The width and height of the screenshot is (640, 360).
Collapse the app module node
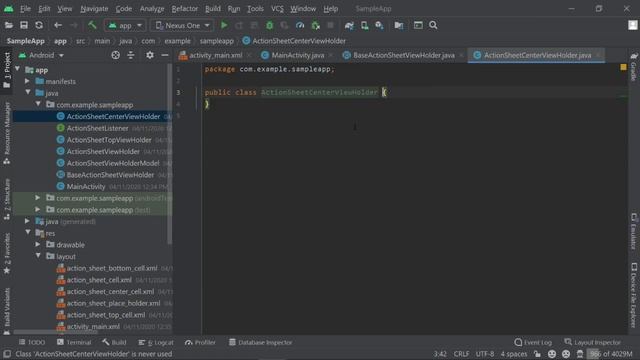click(x=18, y=69)
